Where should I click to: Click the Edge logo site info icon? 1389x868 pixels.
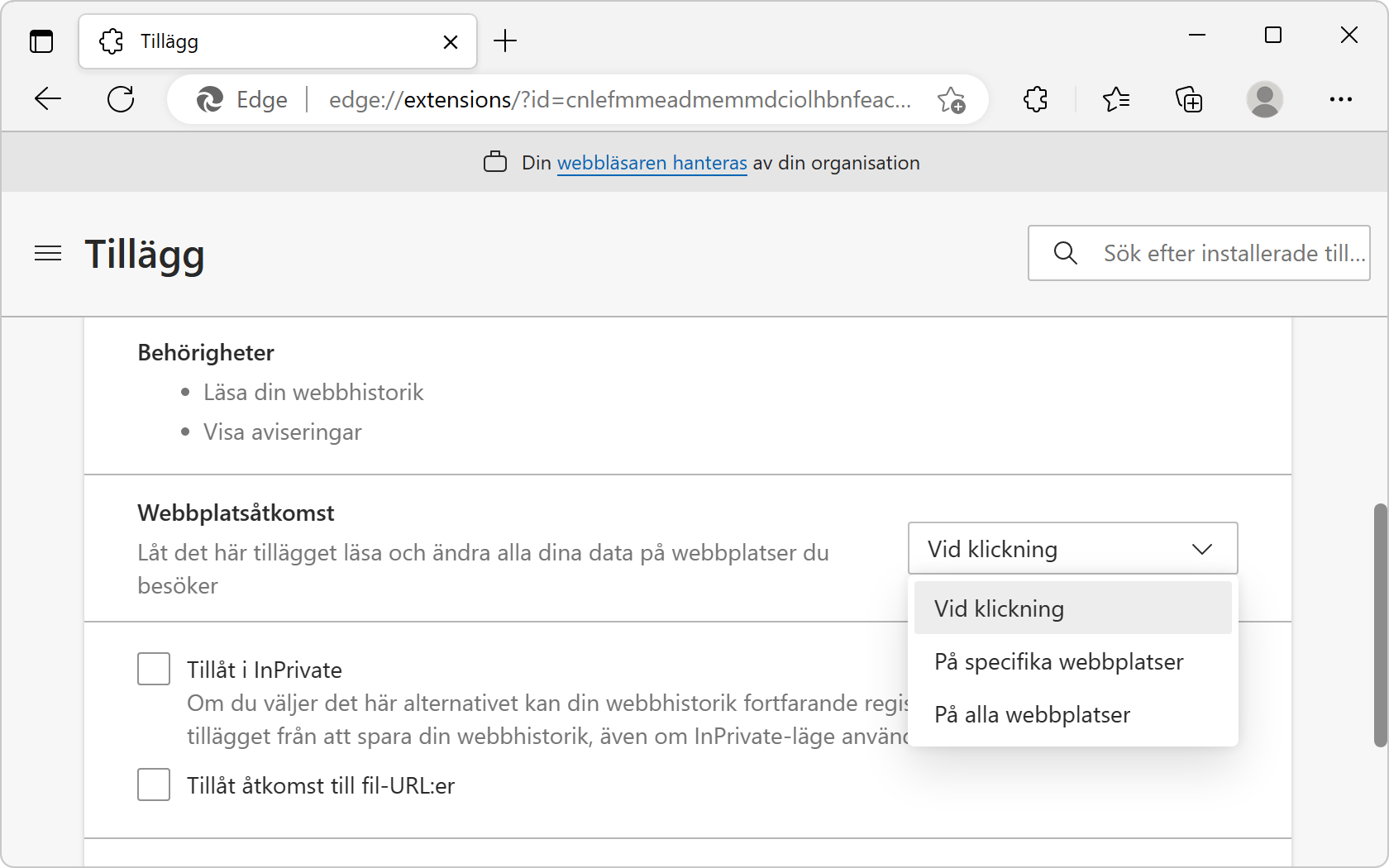[x=210, y=100]
